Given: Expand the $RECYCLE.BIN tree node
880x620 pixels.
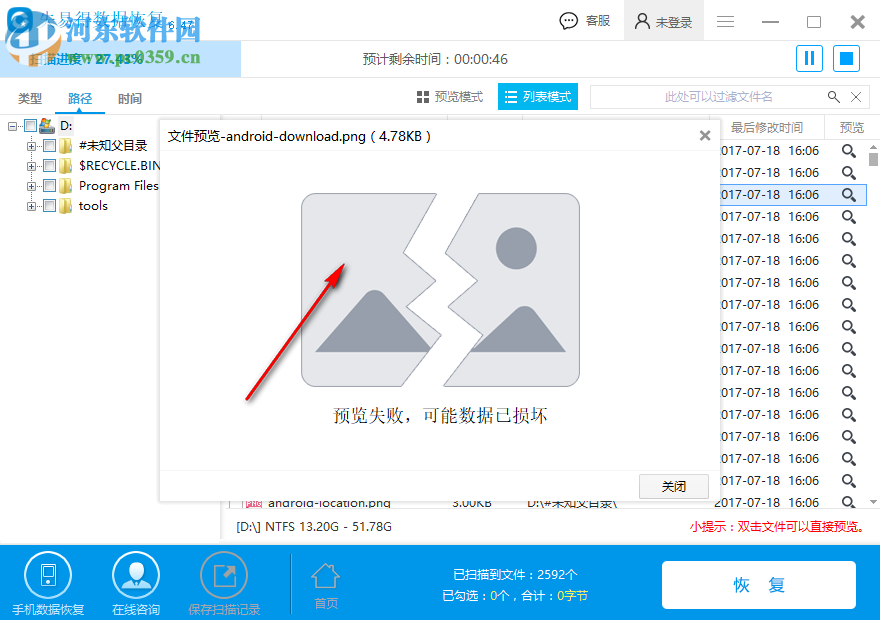Looking at the screenshot, I should 30,165.
